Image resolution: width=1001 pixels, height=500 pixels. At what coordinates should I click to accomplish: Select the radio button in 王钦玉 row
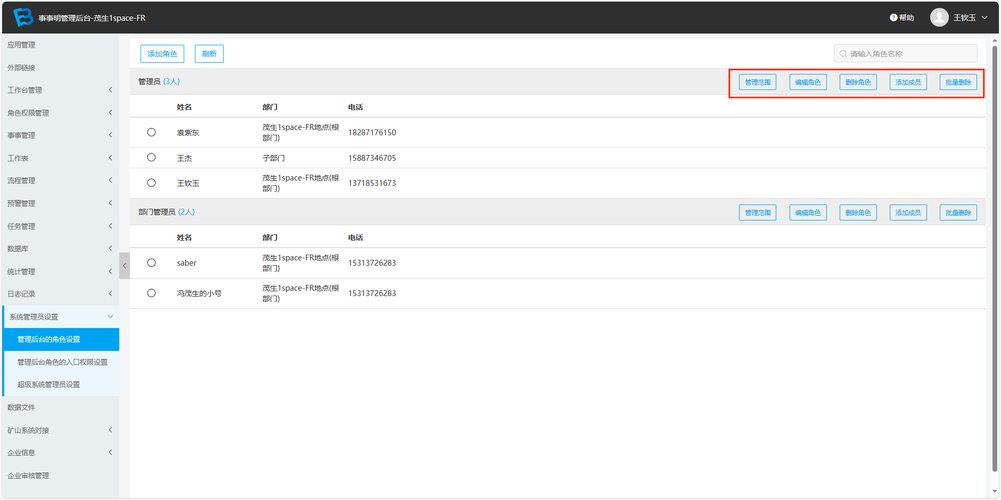click(x=151, y=183)
